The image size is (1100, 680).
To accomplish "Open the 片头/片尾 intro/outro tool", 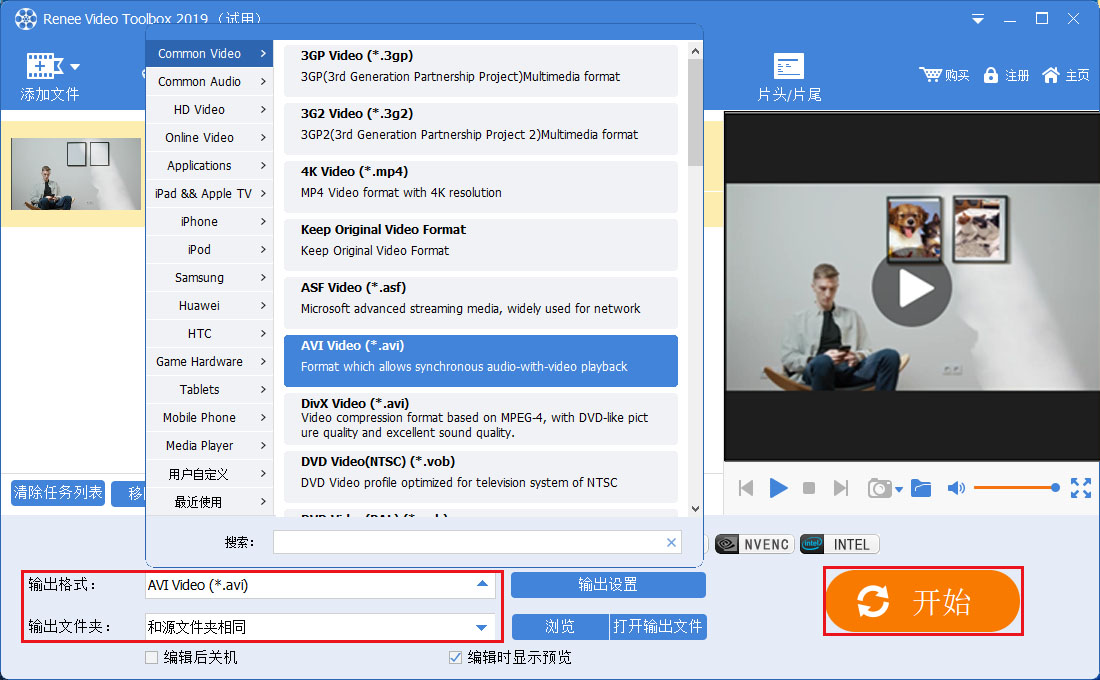I will tap(789, 78).
